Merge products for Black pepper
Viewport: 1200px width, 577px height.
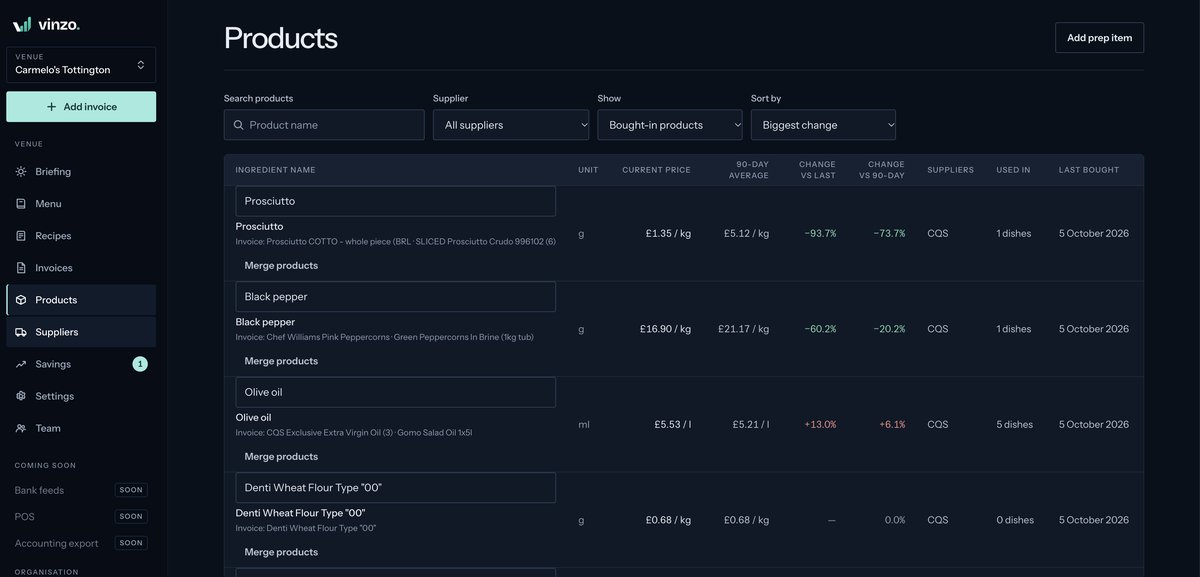click(281, 361)
